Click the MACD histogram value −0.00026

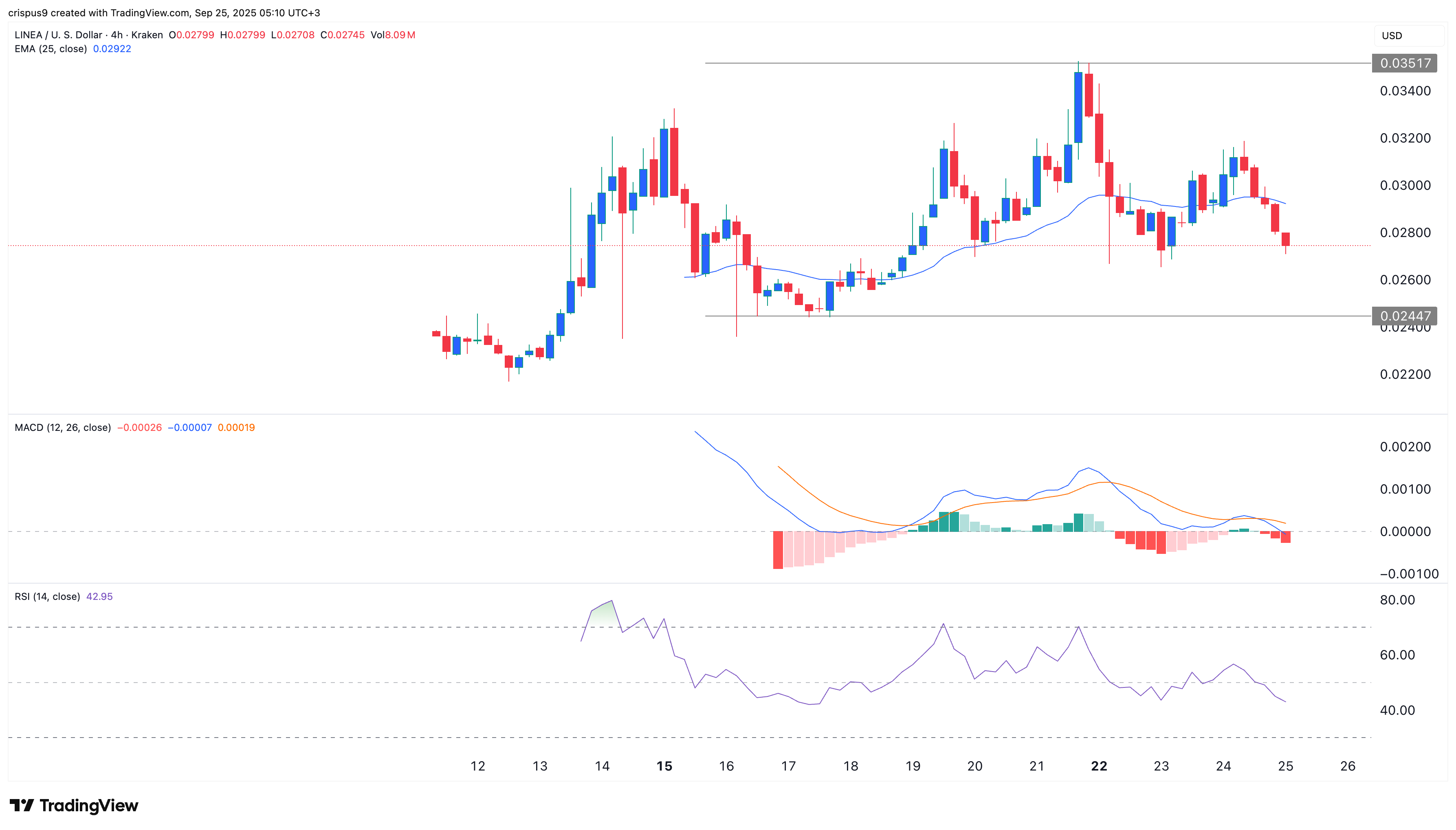[x=139, y=428]
